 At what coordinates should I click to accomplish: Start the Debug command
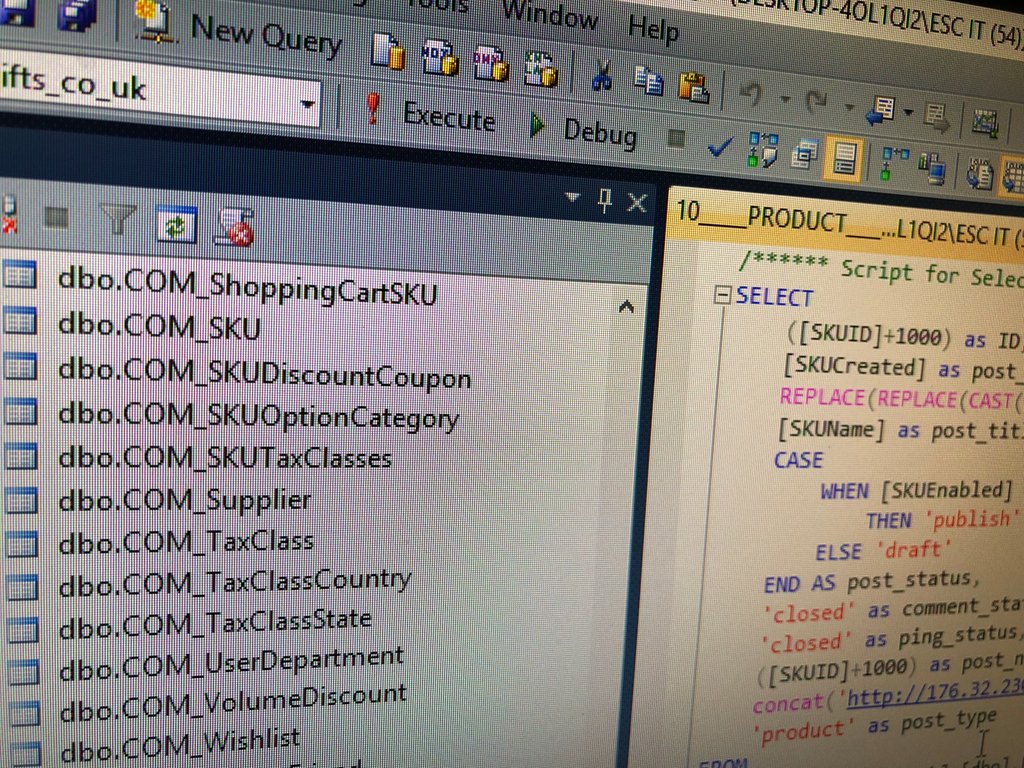click(x=583, y=129)
